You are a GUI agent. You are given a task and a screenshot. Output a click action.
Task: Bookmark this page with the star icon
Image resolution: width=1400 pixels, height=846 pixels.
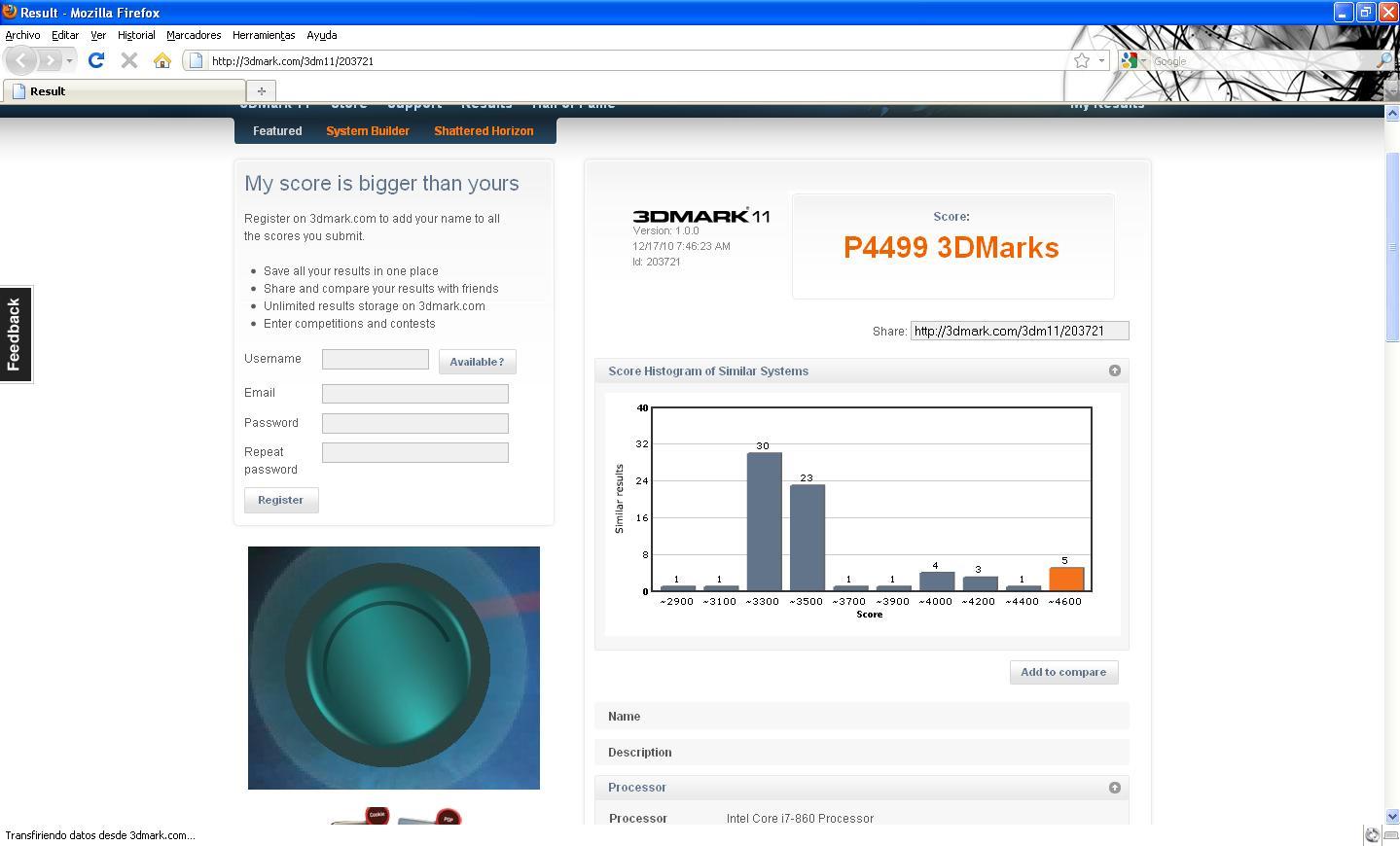[x=1082, y=60]
